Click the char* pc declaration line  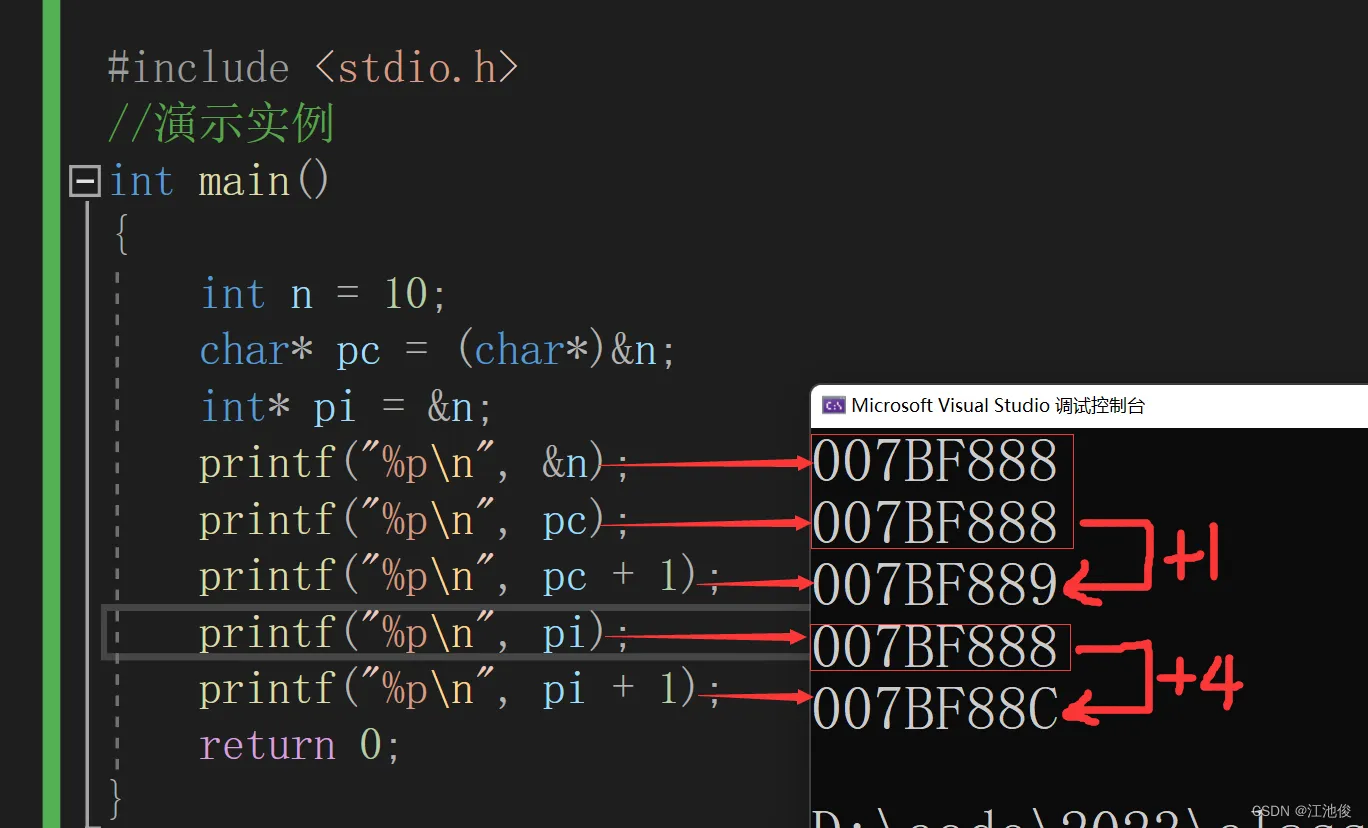[x=438, y=351]
